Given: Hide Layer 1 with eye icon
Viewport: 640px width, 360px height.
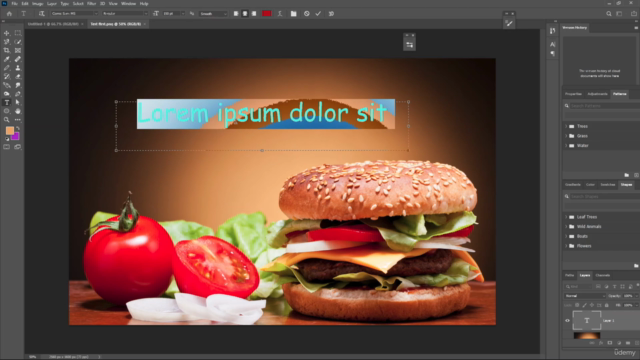Looking at the screenshot, I should (567, 320).
